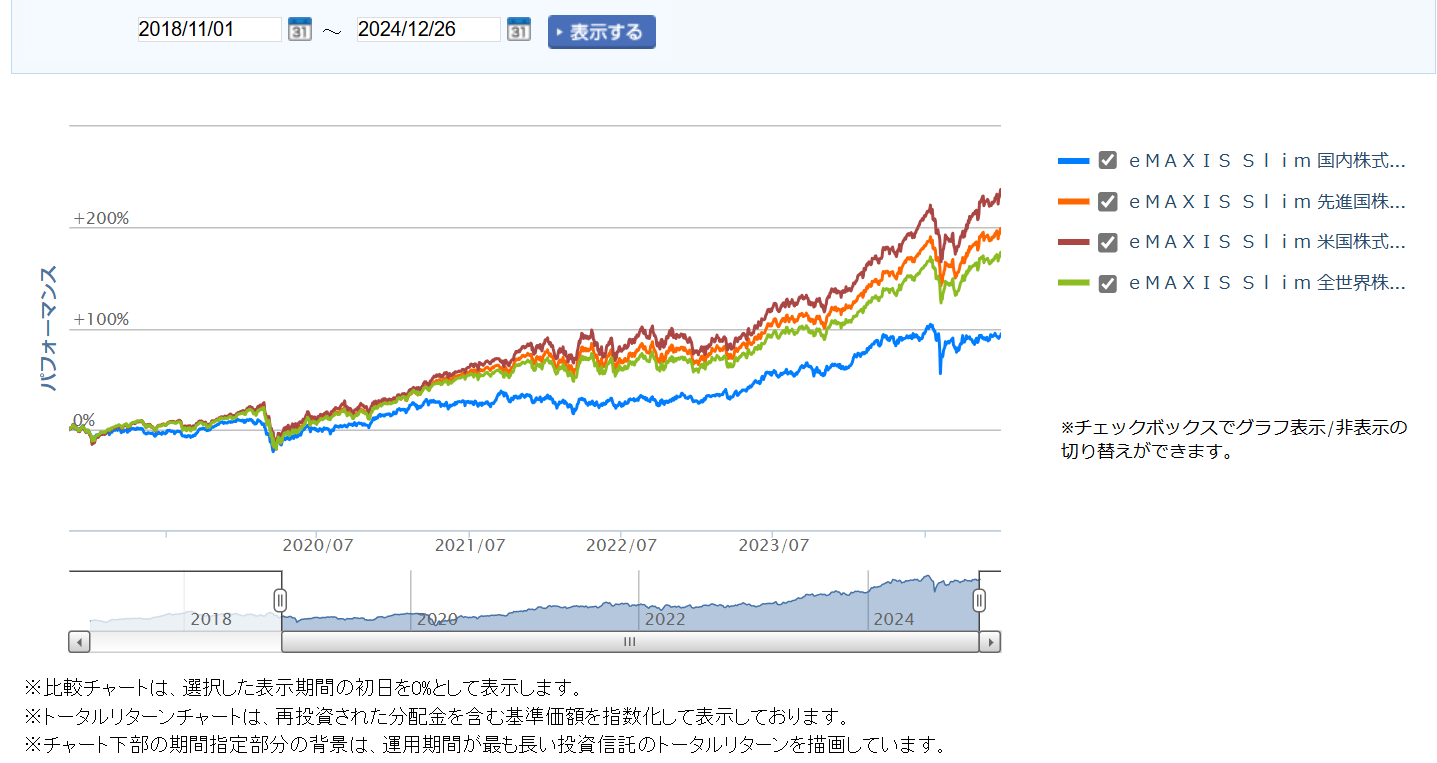Click dark red legend line for 米国株式

(1073, 243)
